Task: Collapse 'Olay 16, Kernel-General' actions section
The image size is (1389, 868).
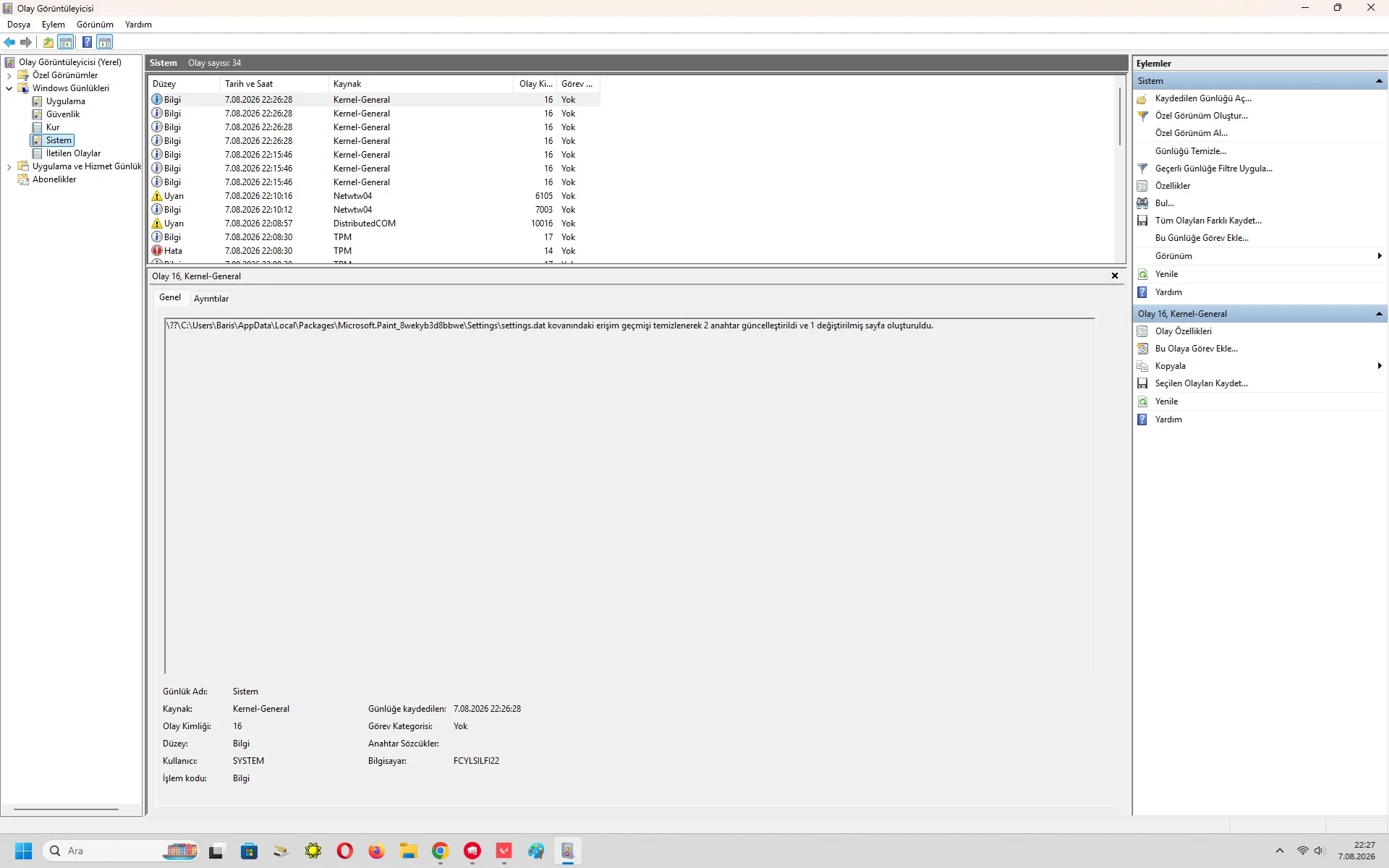Action: point(1379,314)
